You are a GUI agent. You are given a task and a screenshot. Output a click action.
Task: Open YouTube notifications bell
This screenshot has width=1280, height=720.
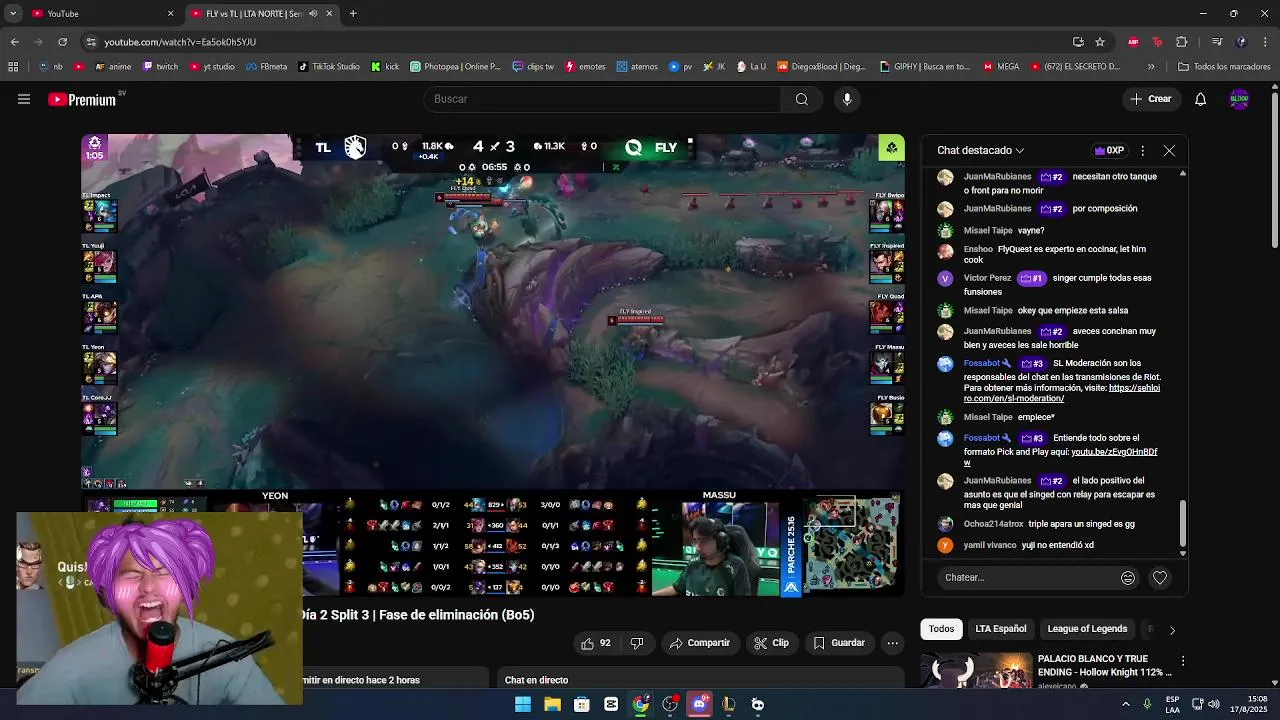(1200, 99)
